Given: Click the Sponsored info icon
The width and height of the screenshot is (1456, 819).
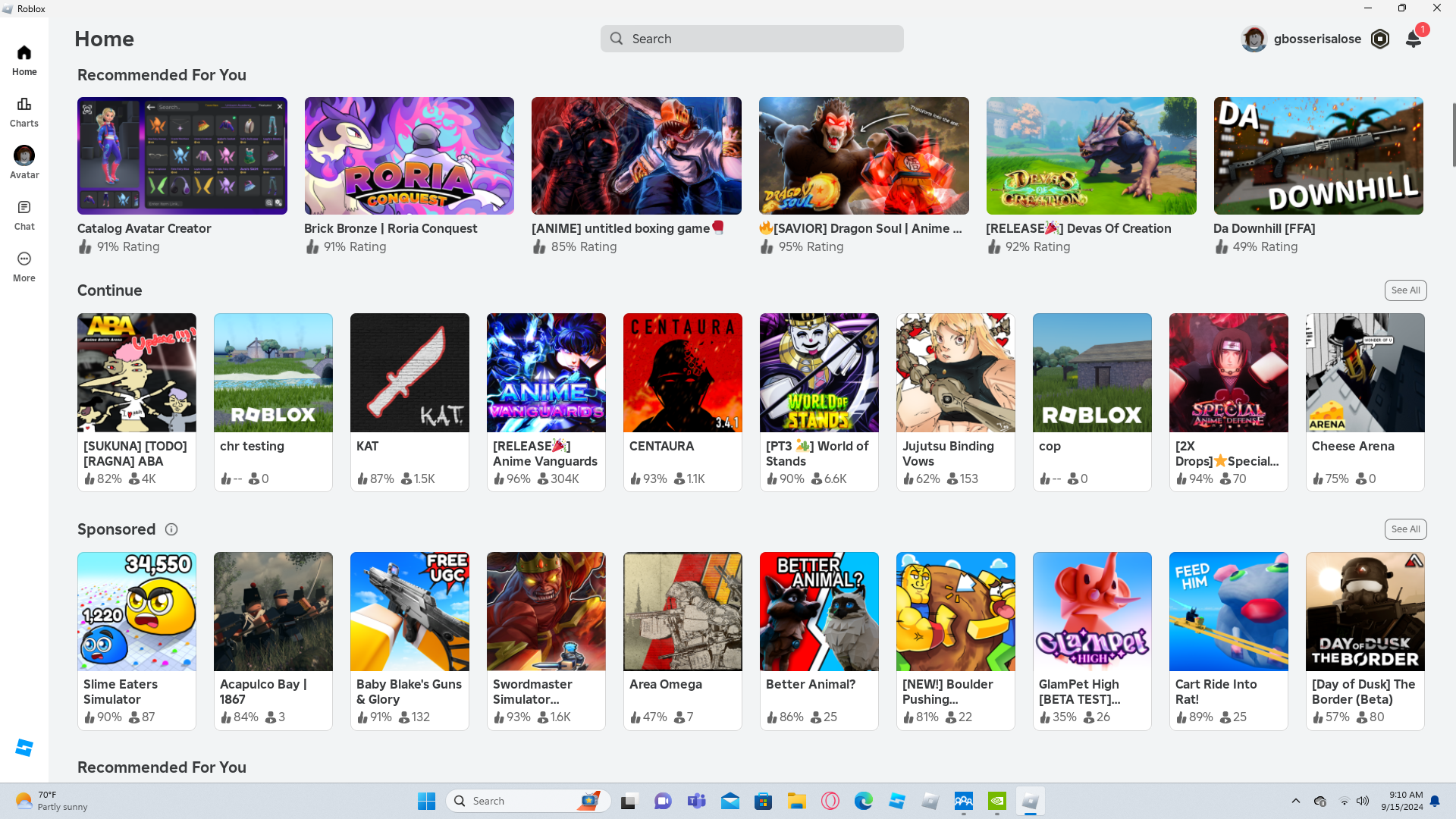Looking at the screenshot, I should [171, 529].
